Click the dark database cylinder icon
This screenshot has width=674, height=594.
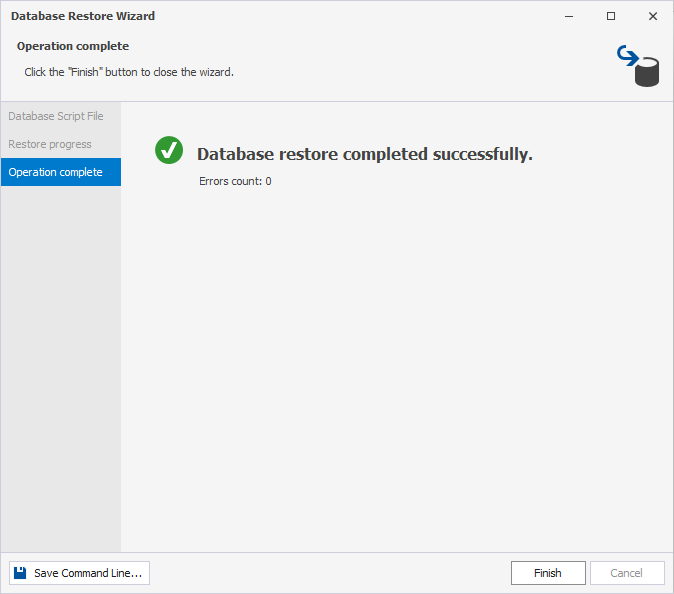(x=647, y=72)
